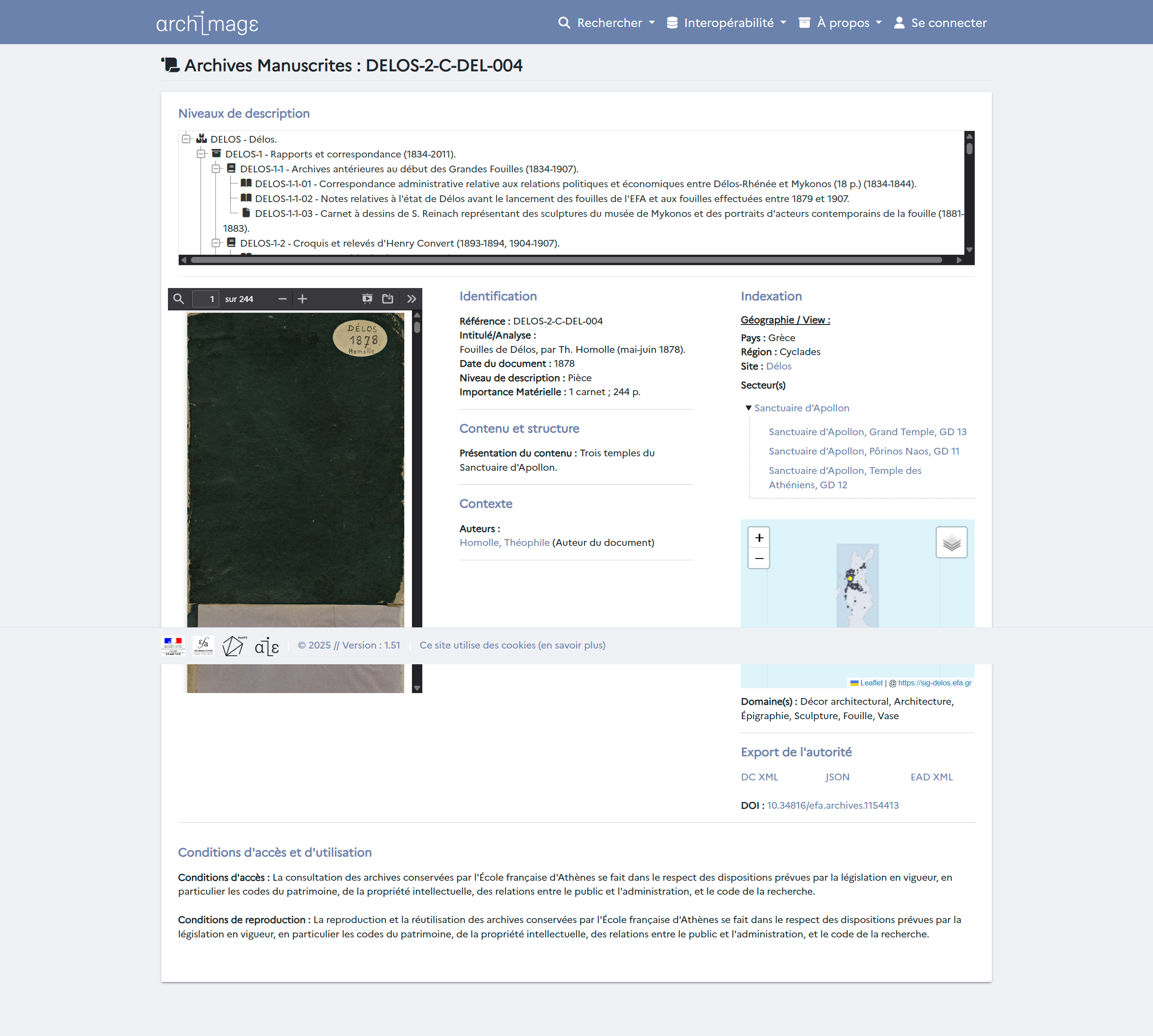Open the Homolle, Théophile author link
The height and width of the screenshot is (1036, 1153).
coord(505,542)
